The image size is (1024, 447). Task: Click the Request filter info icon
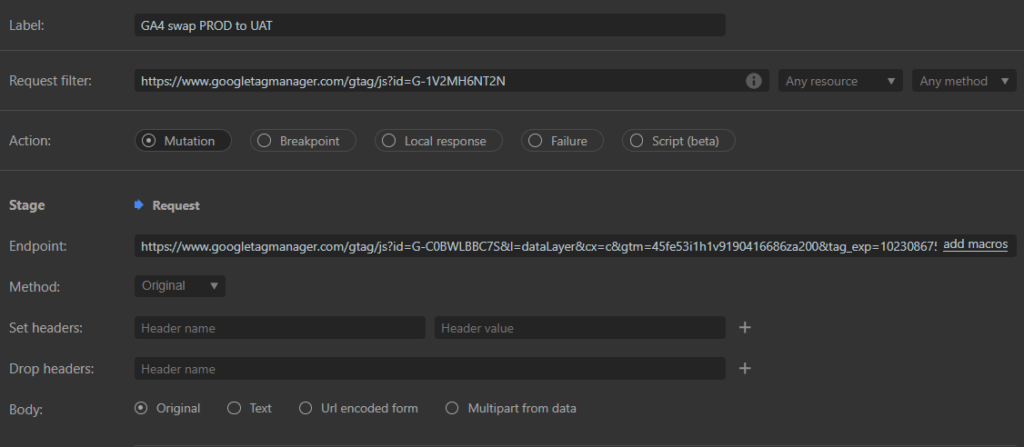pos(754,81)
